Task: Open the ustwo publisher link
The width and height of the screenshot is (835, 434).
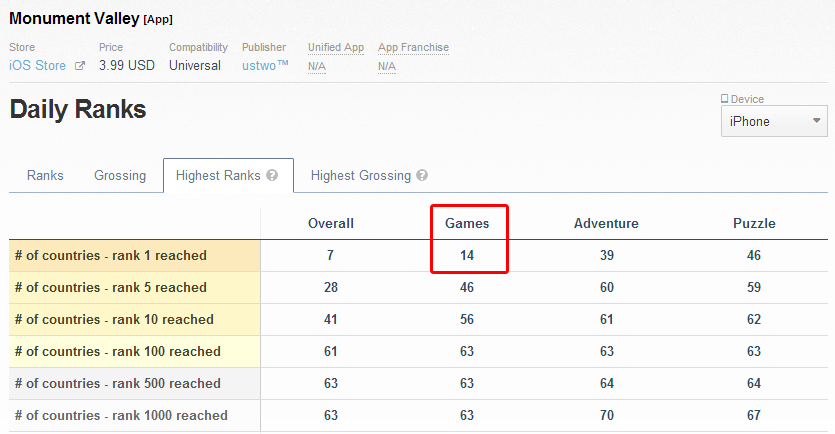Action: coord(265,65)
